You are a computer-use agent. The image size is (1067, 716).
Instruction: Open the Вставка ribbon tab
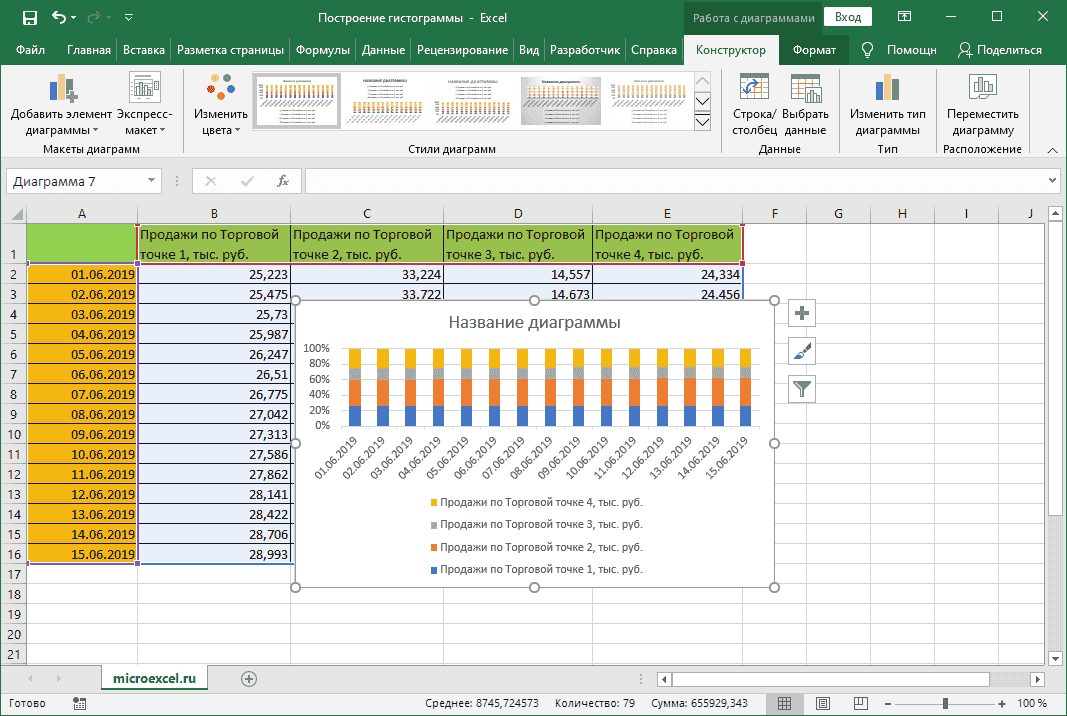click(144, 50)
